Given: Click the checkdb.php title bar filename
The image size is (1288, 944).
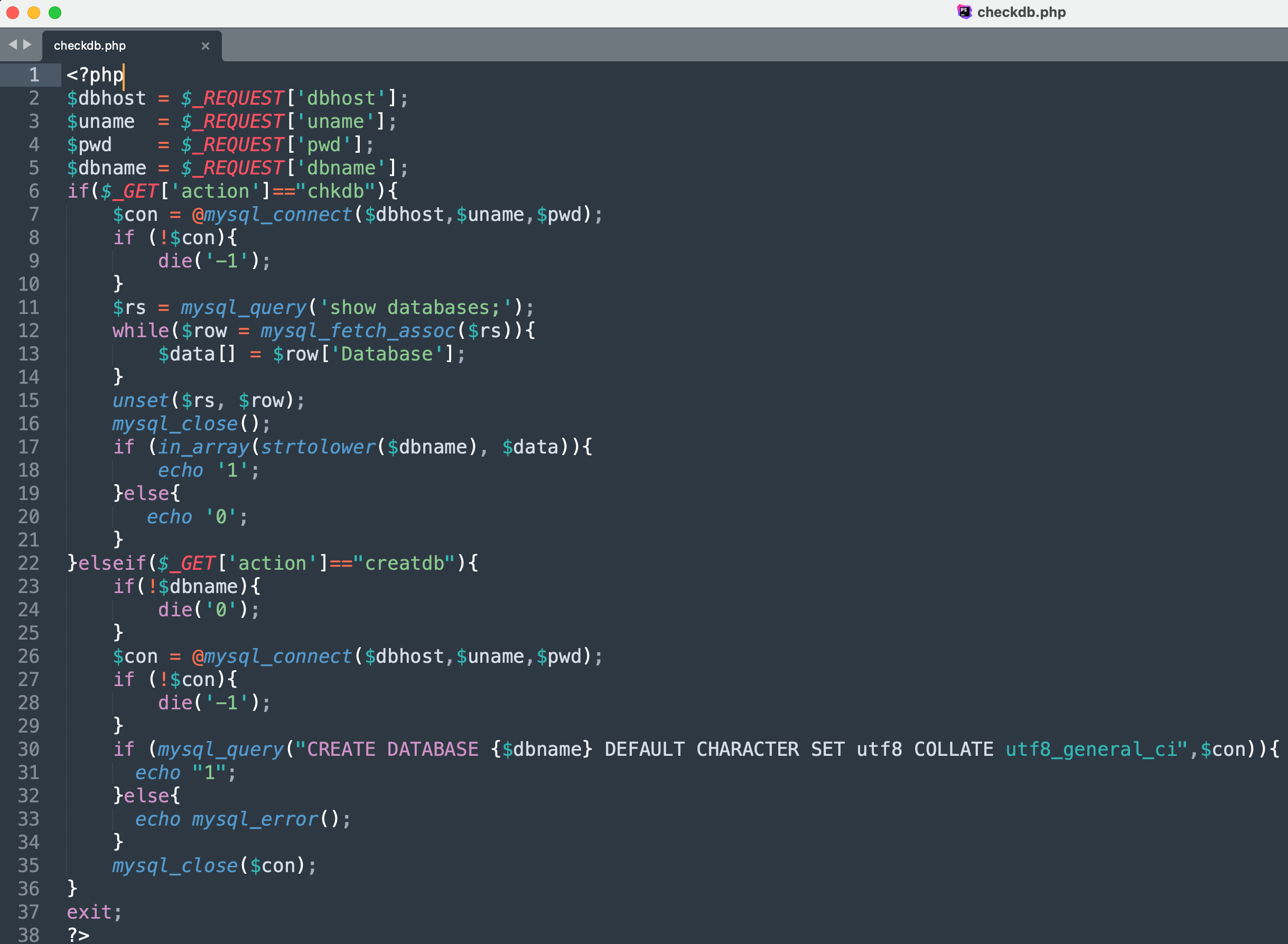Looking at the screenshot, I should 1021,12.
